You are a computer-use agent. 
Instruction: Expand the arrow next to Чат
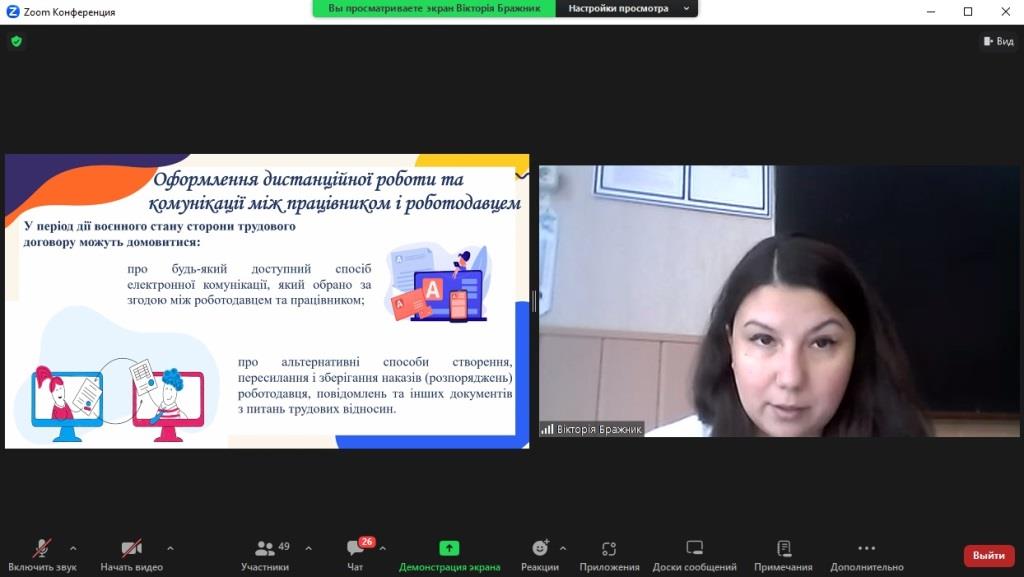point(383,548)
